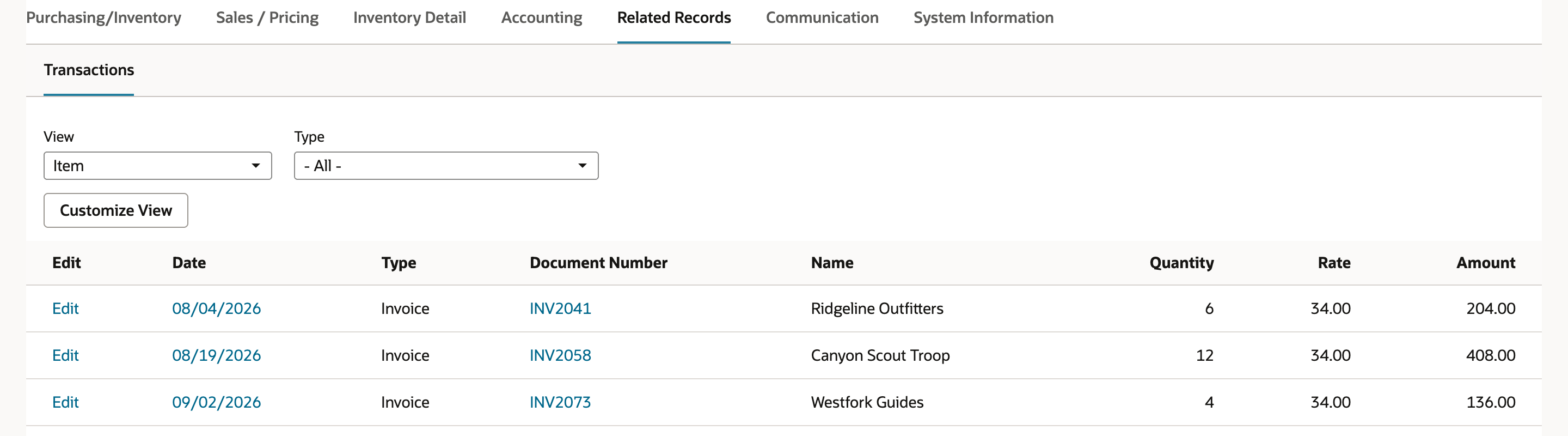Open invoice INV2041
Viewport: 1568px width, 436px height.
(560, 308)
